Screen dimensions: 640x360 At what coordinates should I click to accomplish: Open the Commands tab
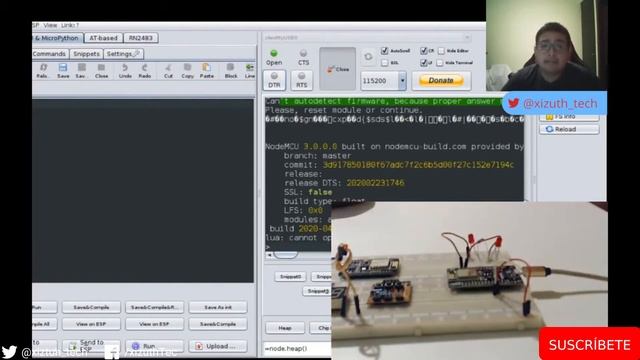tap(50, 54)
